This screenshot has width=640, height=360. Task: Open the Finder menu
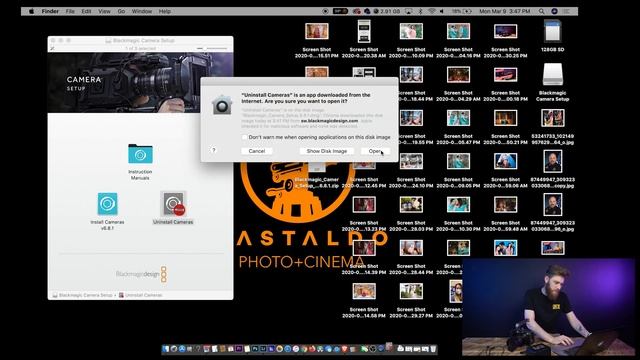click(50, 11)
